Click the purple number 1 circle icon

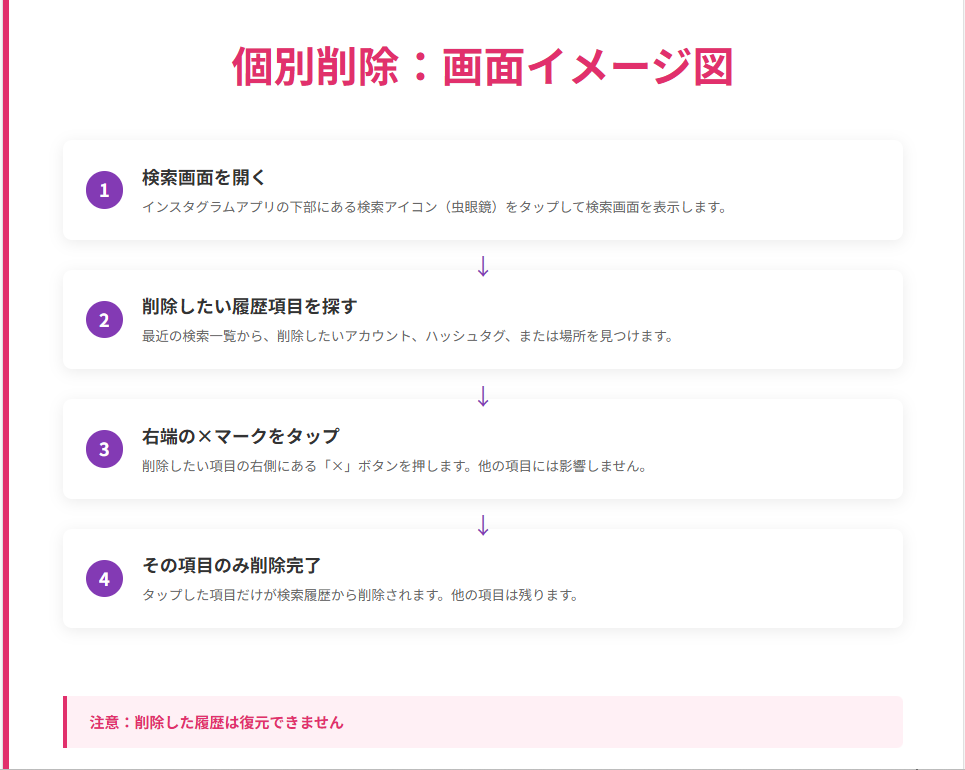[104, 190]
